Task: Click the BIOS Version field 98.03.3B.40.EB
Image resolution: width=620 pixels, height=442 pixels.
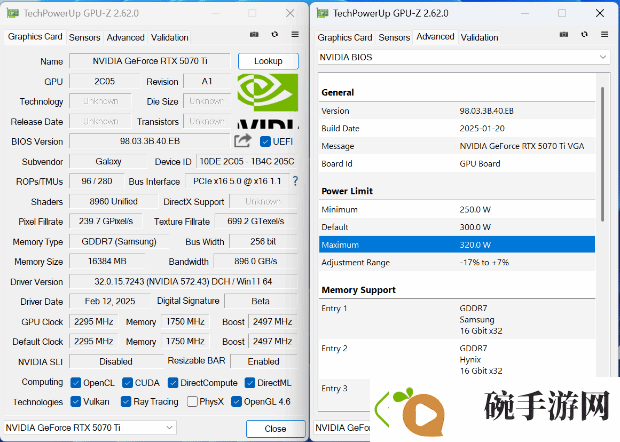Action: click(x=150, y=141)
